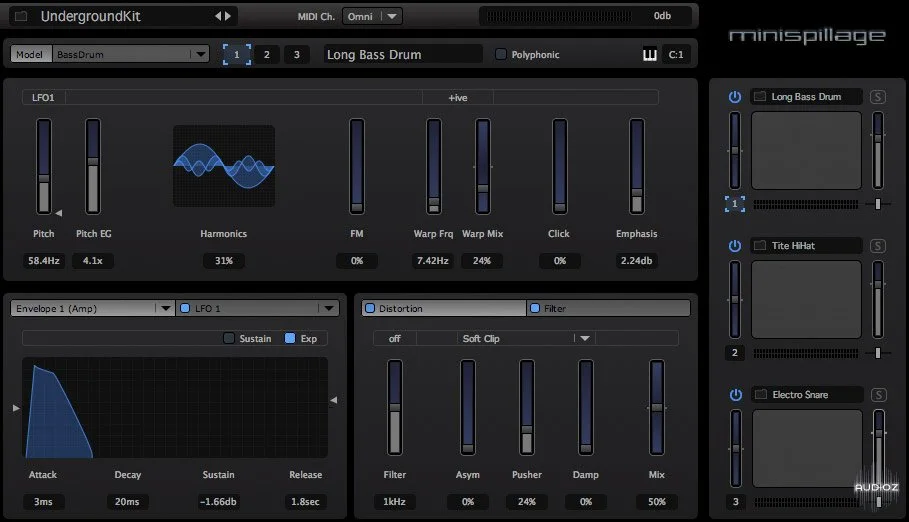
Task: Click the LFO1 modulation source label
Action: tap(43, 97)
